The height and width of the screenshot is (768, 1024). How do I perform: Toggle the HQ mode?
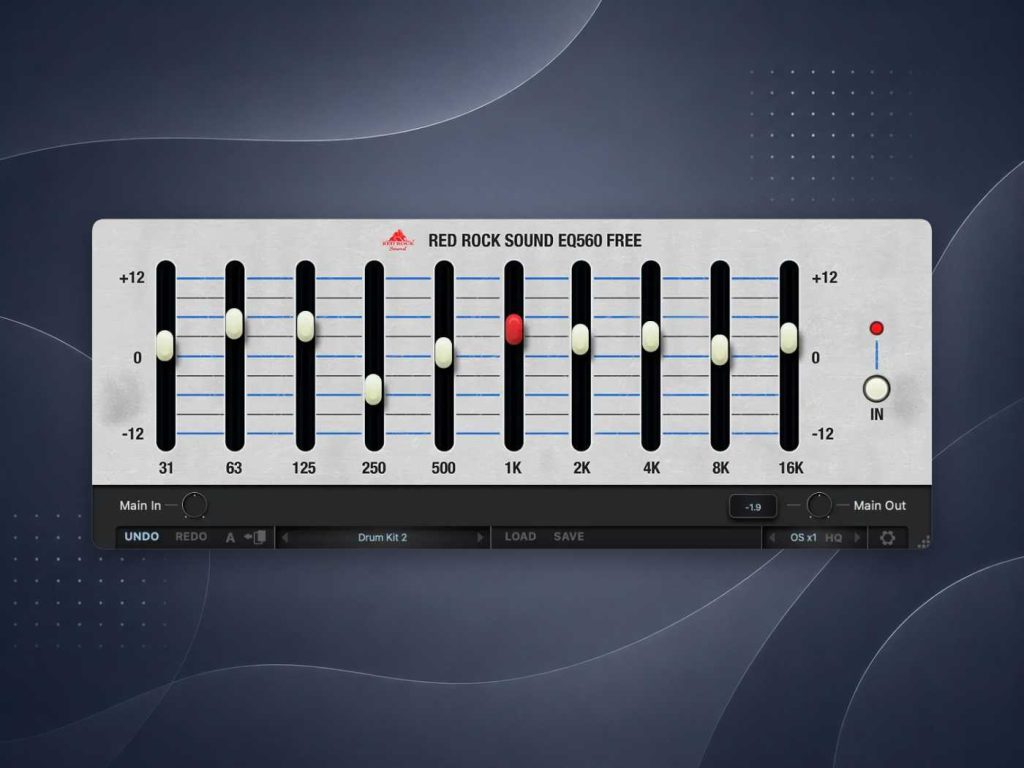[833, 537]
